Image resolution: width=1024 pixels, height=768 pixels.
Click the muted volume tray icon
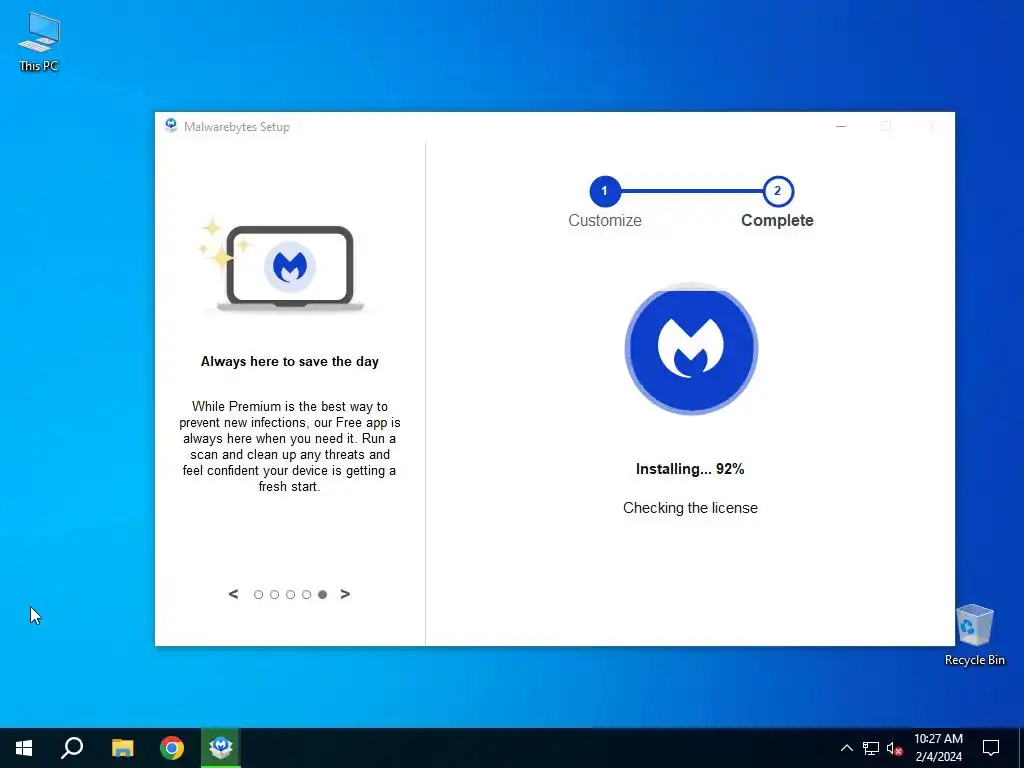tap(895, 748)
